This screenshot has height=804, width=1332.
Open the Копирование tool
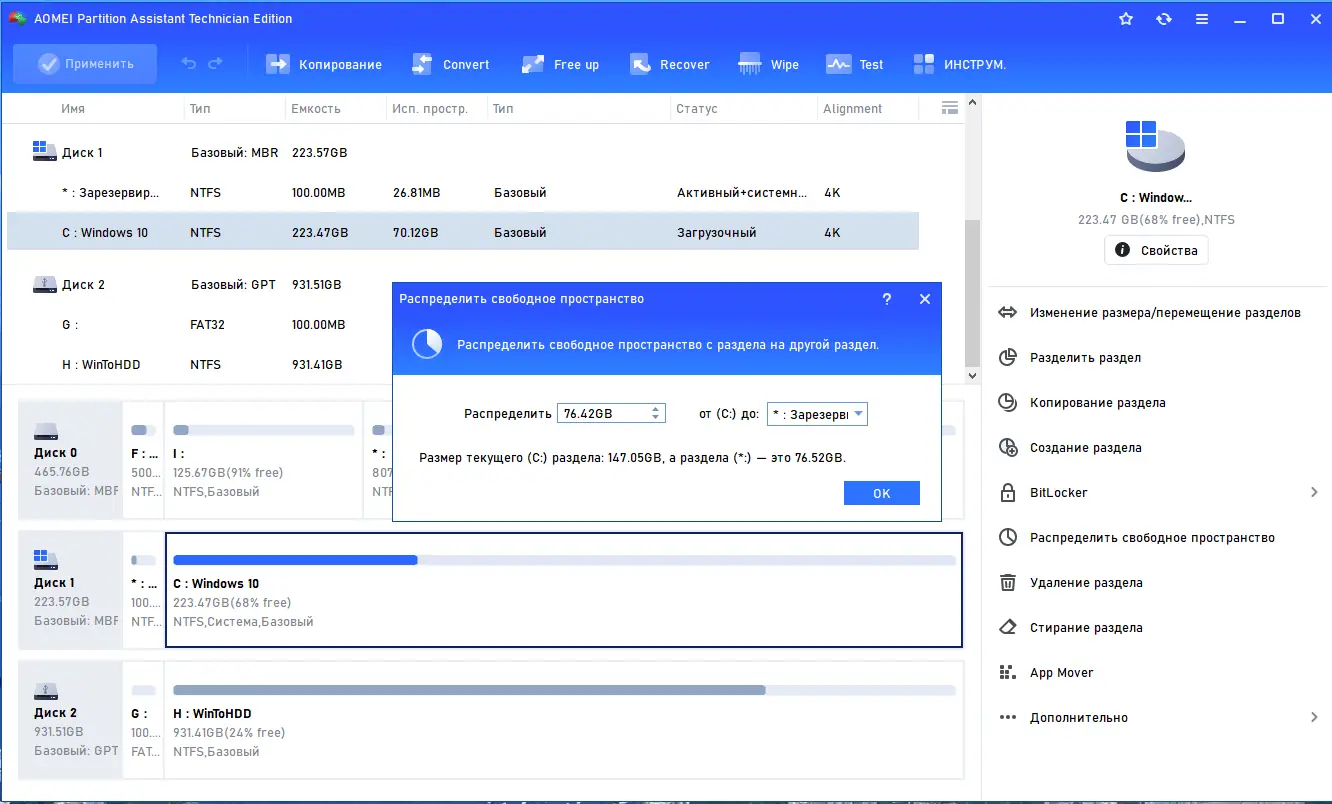[x=337, y=63]
